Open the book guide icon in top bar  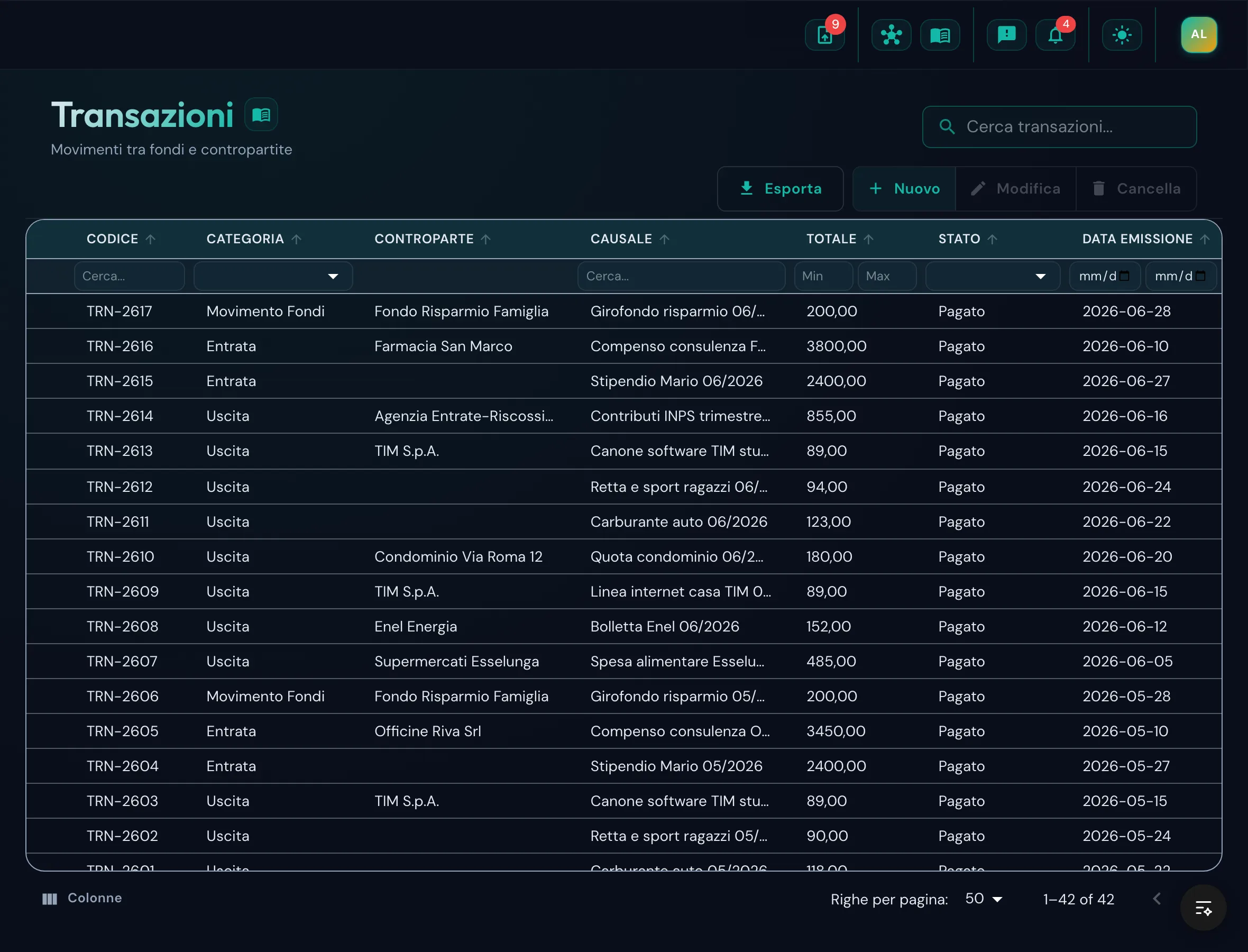940,35
